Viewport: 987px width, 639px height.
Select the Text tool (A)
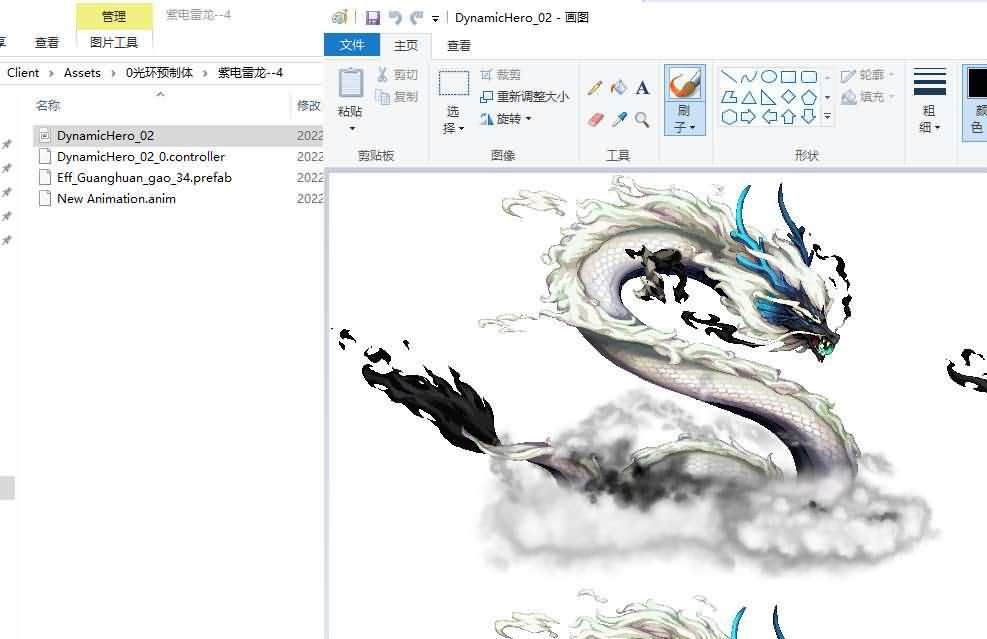pyautogui.click(x=642, y=88)
